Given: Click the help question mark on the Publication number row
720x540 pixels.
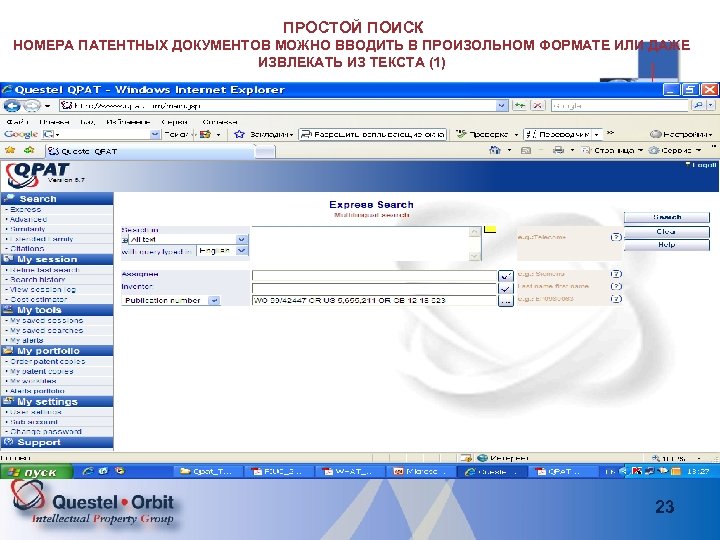Looking at the screenshot, I should [616, 299].
